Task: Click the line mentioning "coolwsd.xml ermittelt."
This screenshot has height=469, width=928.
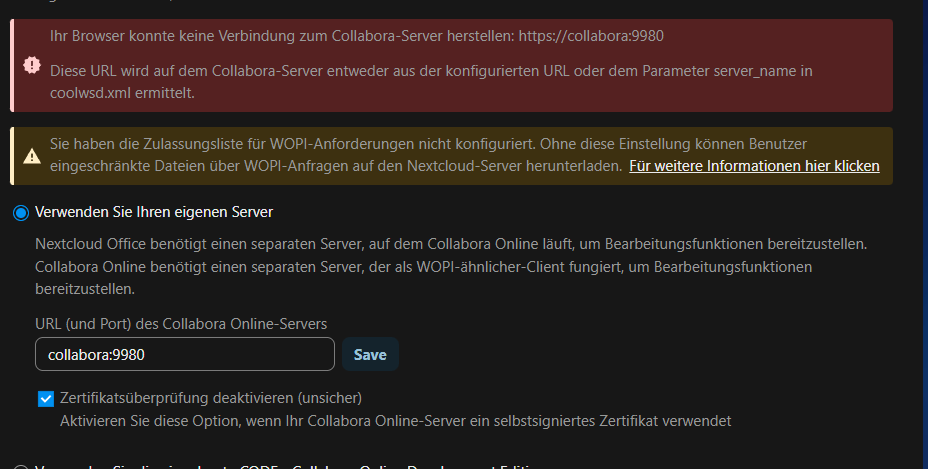Action: pos(123,93)
